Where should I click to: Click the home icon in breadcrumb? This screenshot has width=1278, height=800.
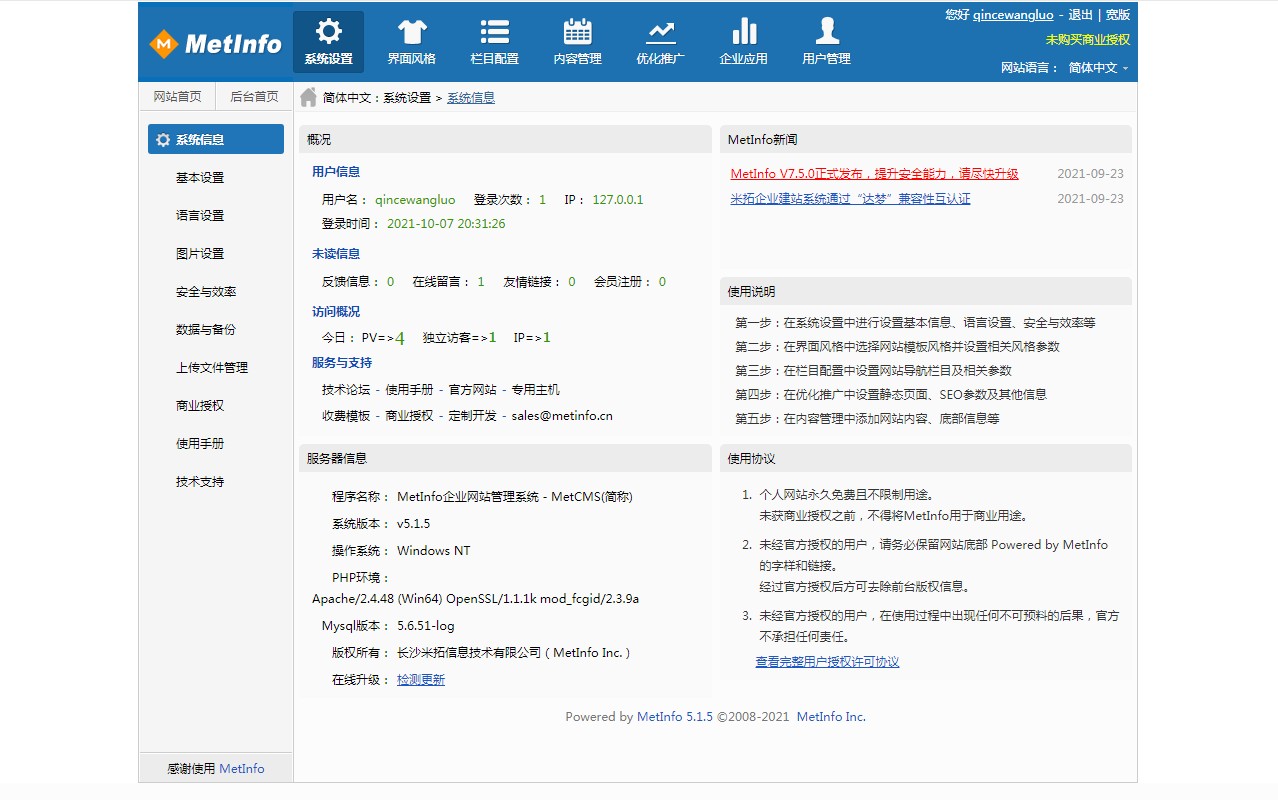pyautogui.click(x=309, y=97)
